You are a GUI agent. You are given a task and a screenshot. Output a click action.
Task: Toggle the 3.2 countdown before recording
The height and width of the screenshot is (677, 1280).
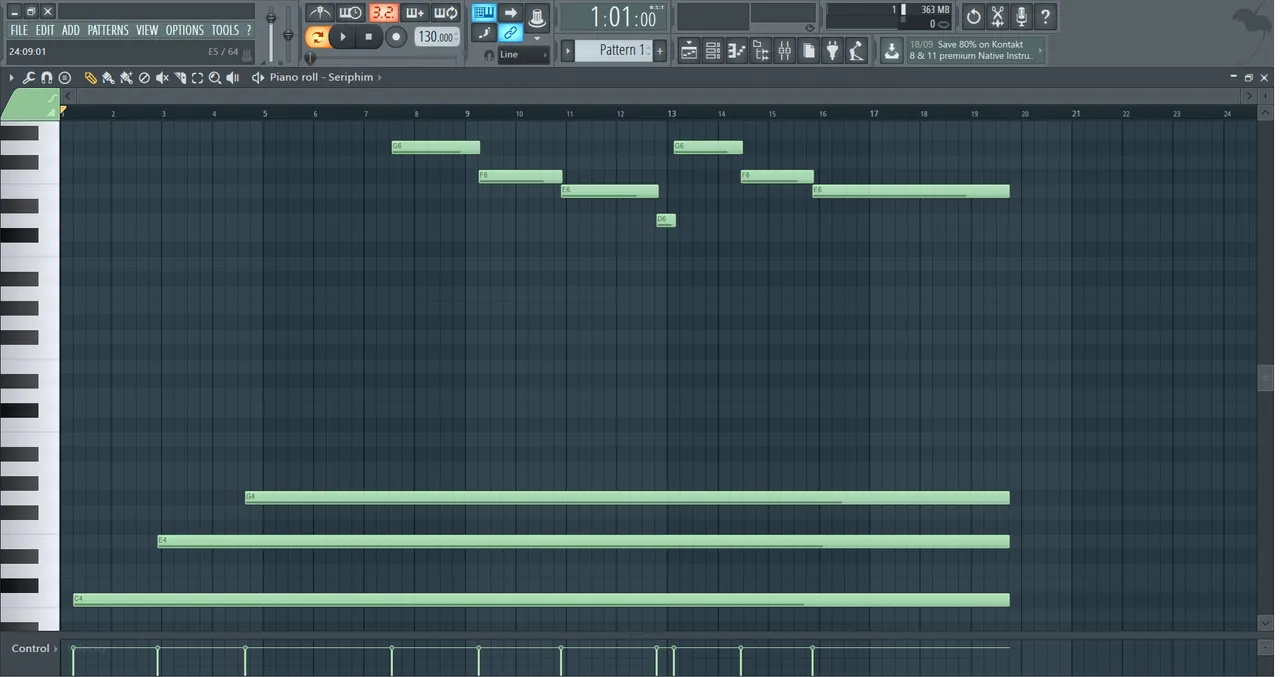[x=382, y=13]
